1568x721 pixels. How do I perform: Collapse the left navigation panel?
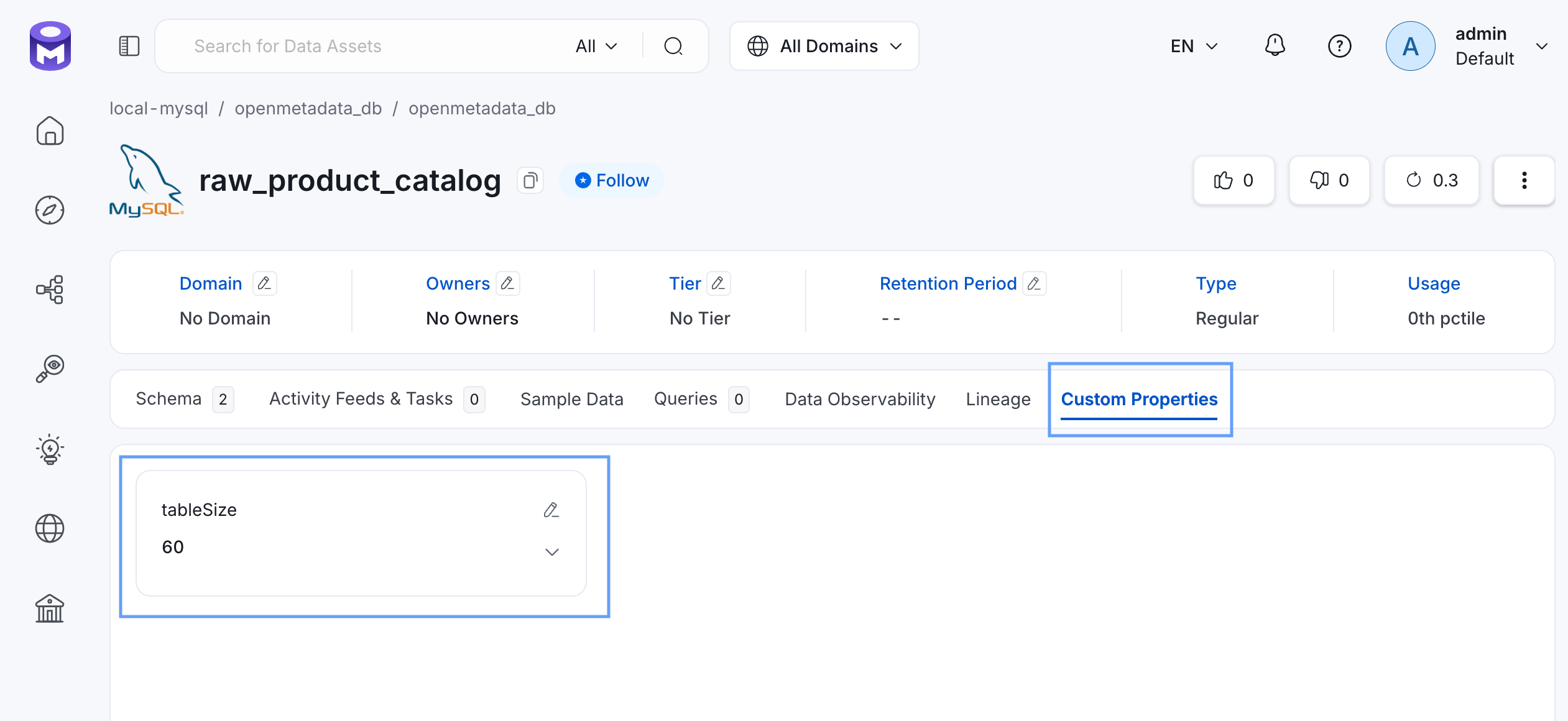pyautogui.click(x=129, y=45)
